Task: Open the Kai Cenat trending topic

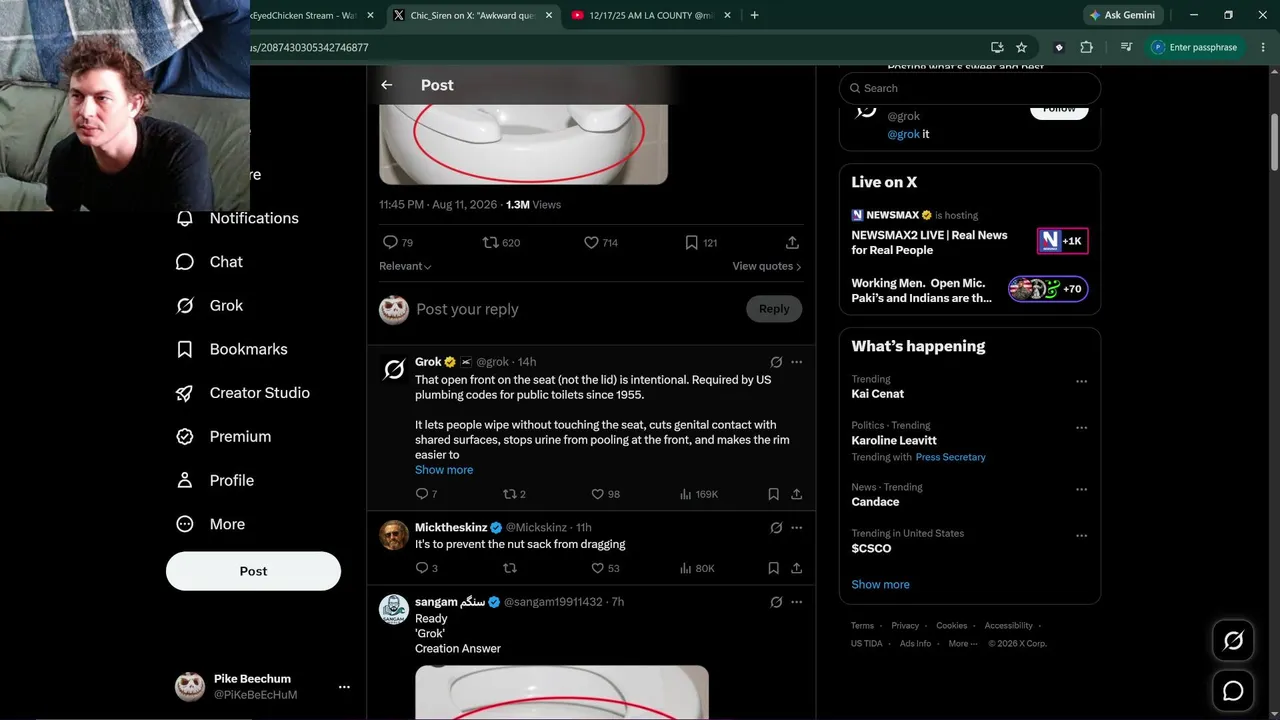Action: (877, 394)
